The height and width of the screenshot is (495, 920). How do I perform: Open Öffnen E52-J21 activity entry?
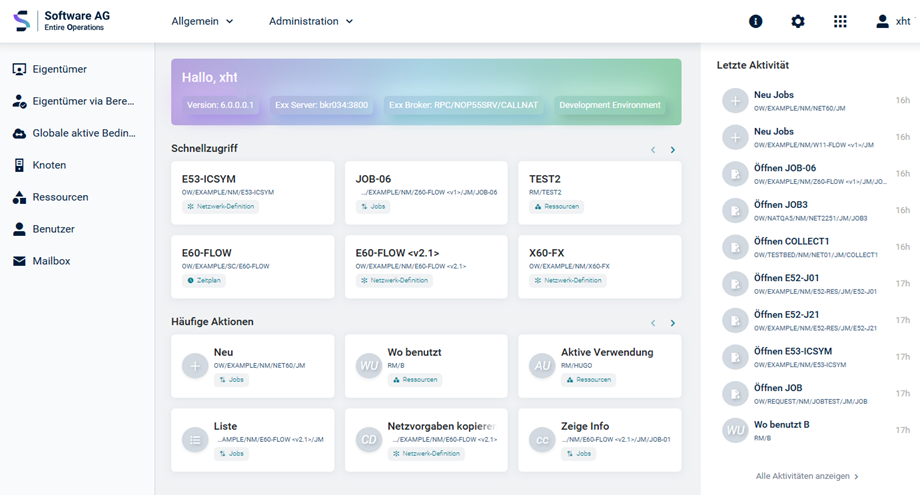point(816,321)
